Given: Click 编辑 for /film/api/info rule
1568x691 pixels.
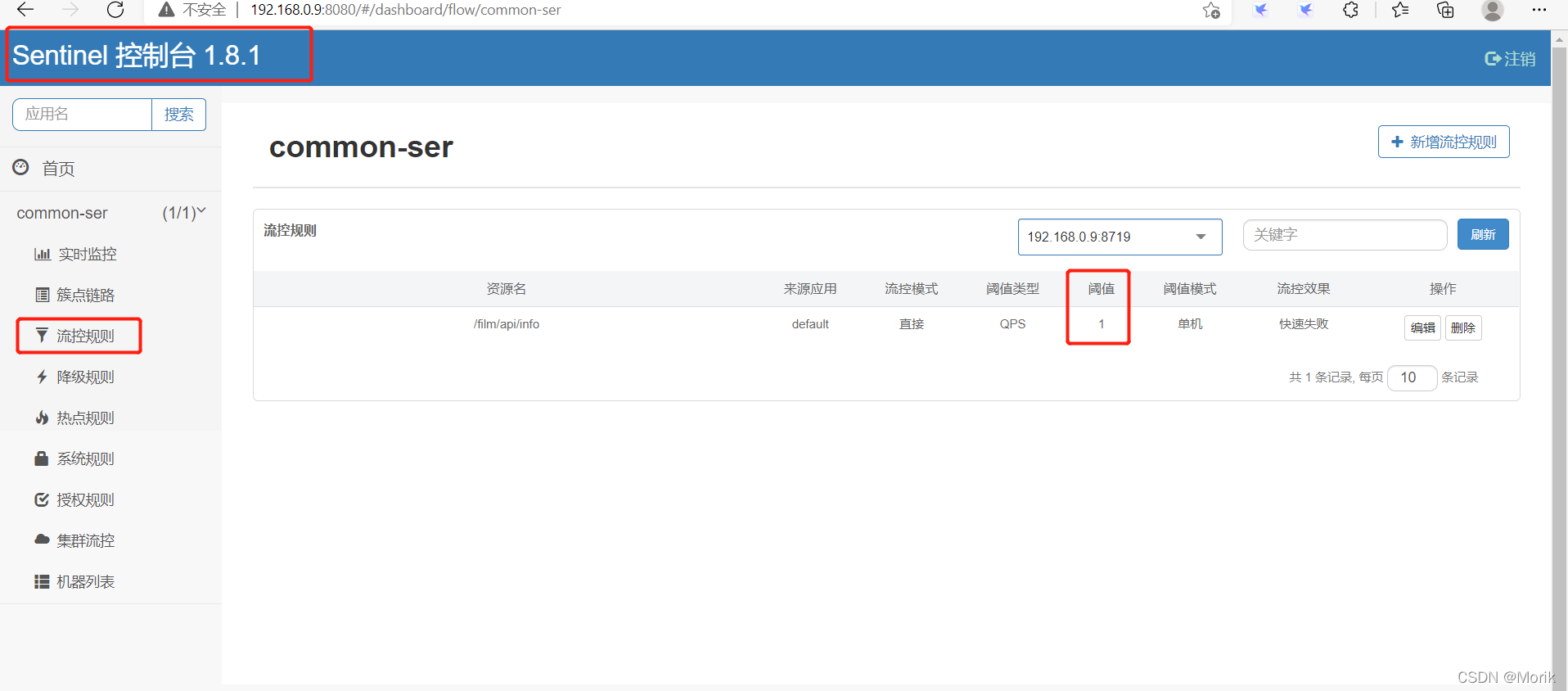Looking at the screenshot, I should (x=1422, y=327).
